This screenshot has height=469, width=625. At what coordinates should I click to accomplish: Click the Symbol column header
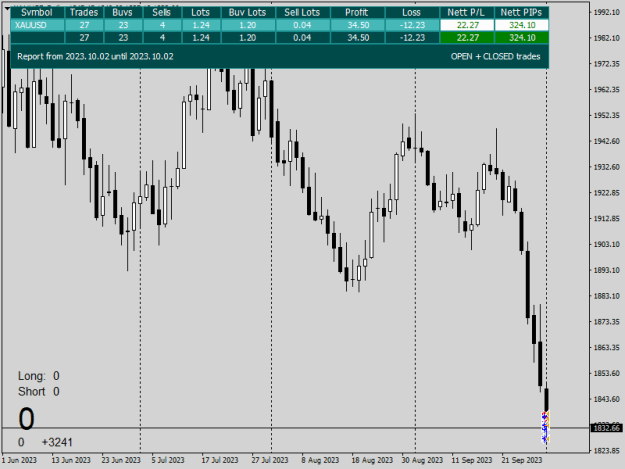point(37,12)
